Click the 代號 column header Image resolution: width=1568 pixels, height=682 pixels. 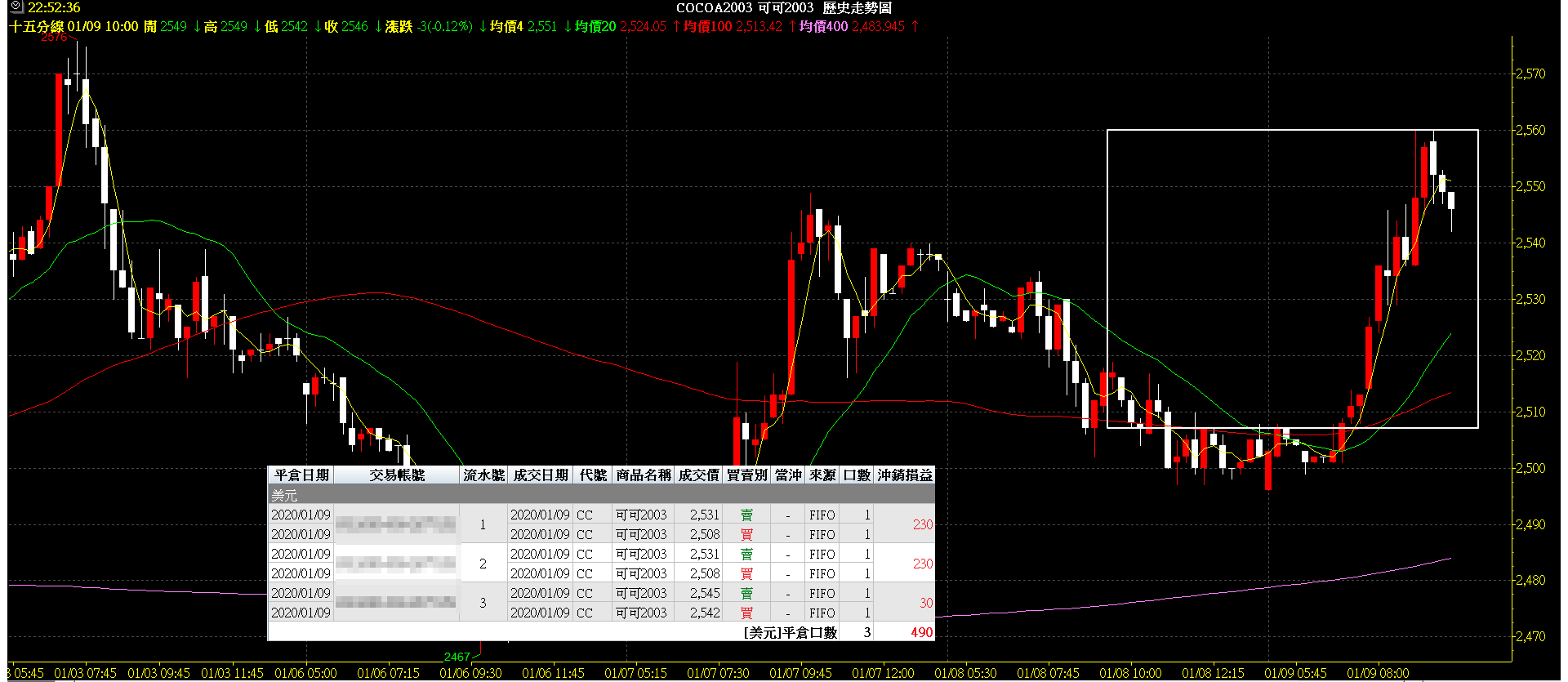pos(593,475)
